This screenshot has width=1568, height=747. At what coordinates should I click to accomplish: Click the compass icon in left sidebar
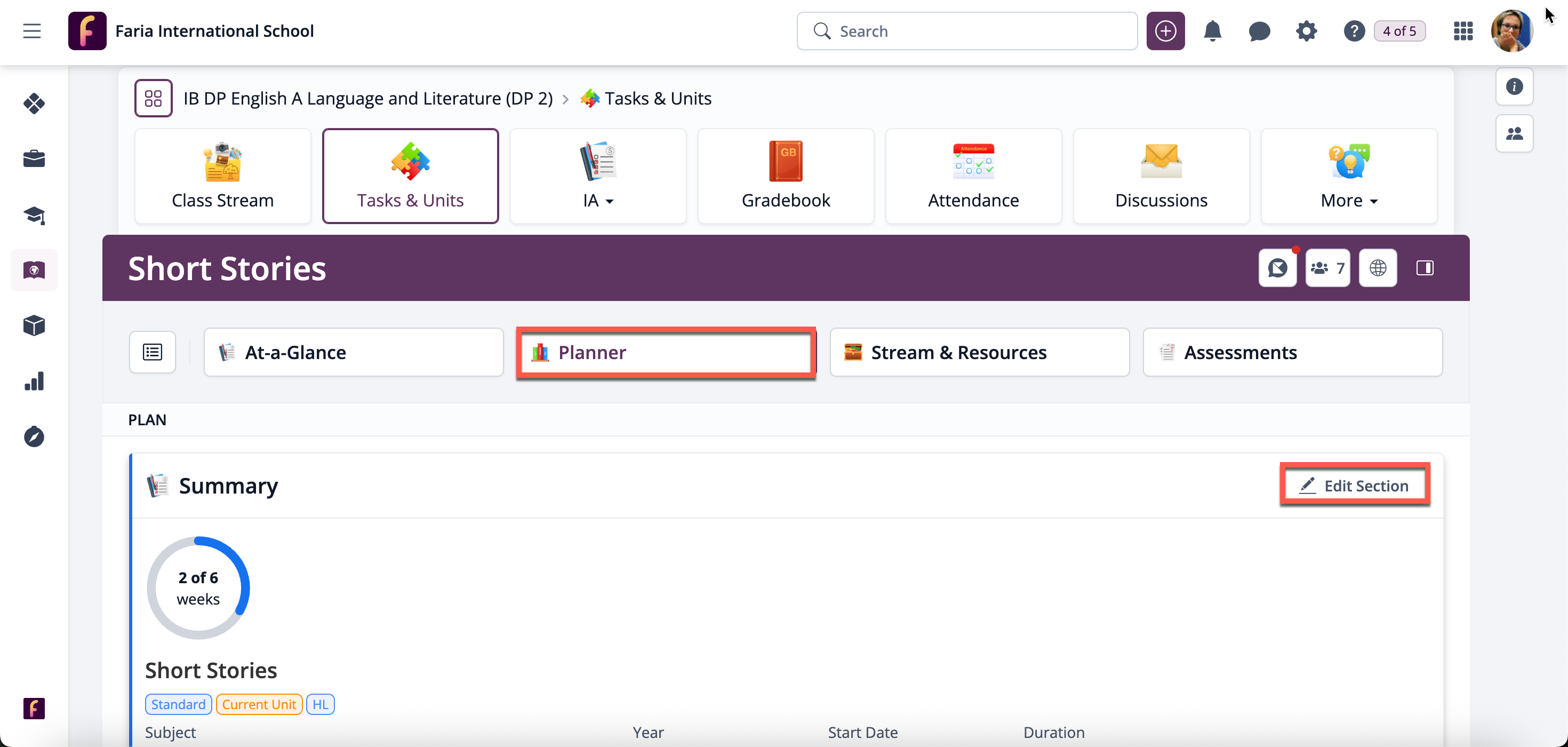(x=34, y=436)
